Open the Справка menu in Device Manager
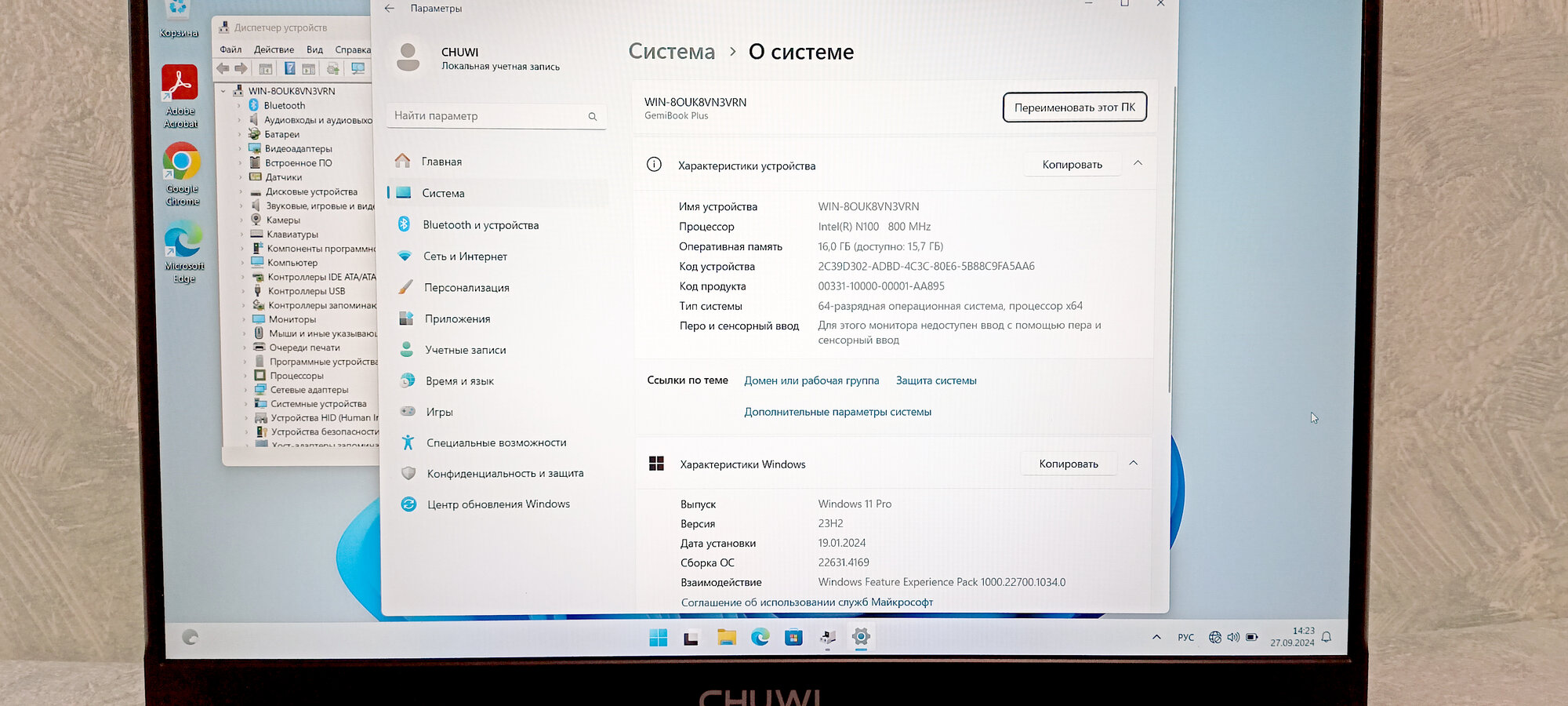The height and width of the screenshot is (706, 1568). 353,49
